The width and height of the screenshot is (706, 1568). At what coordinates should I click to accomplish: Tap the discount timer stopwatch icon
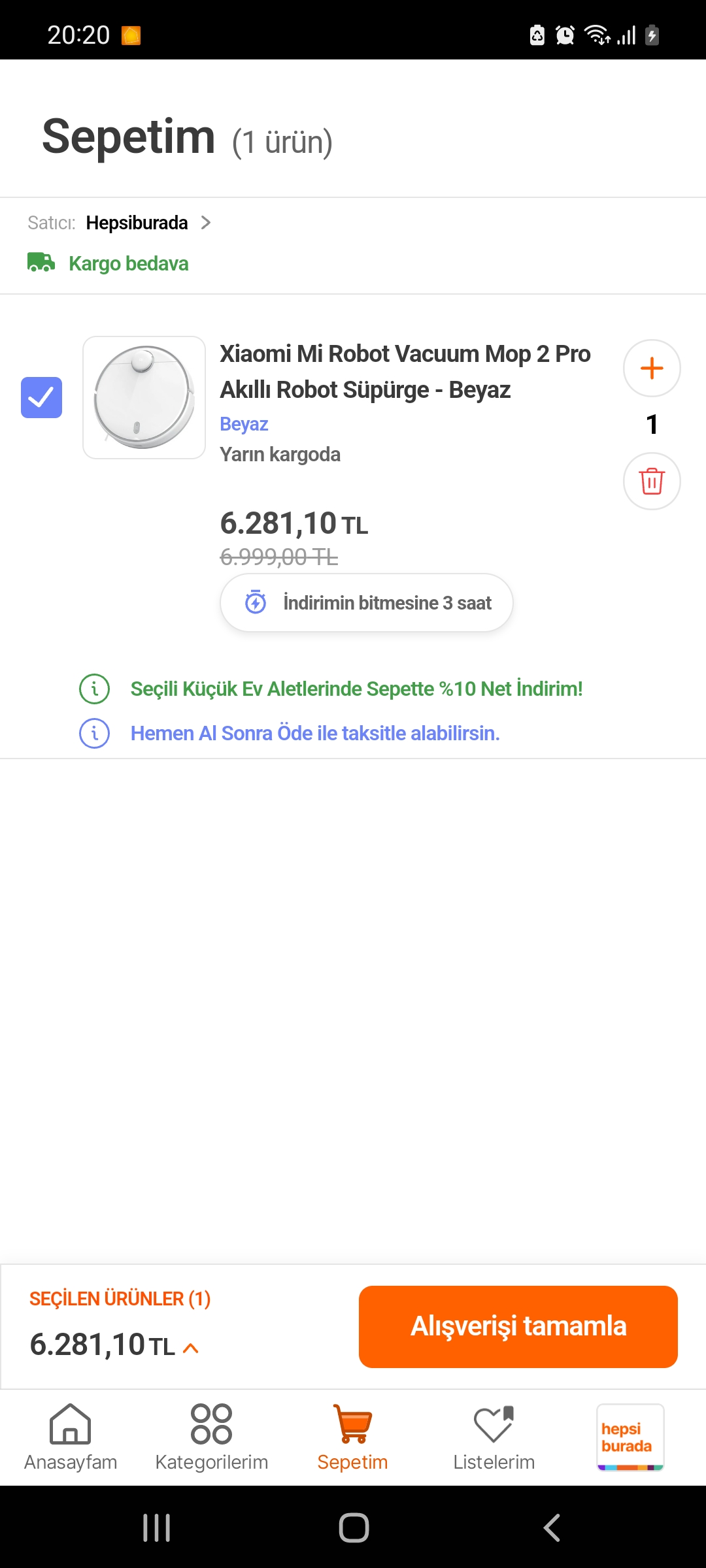tap(256, 602)
